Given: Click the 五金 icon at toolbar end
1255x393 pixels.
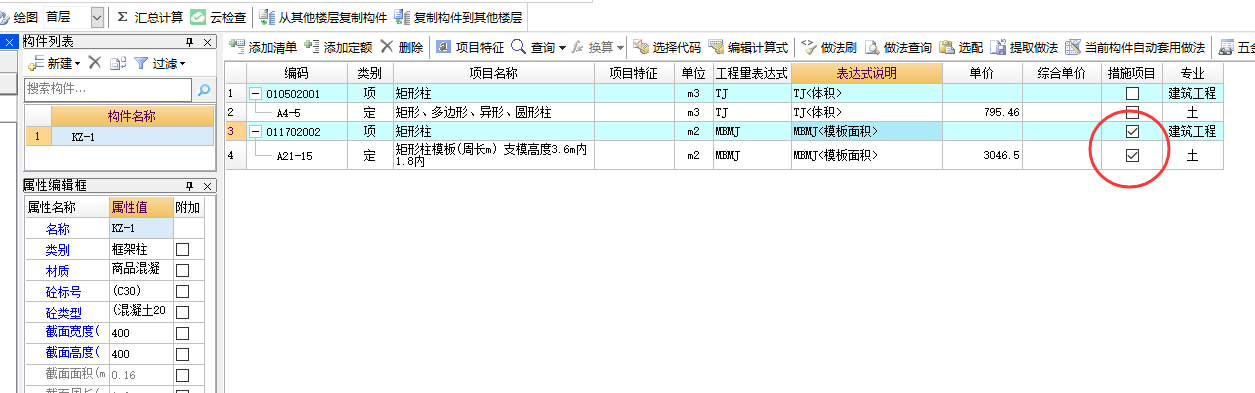Looking at the screenshot, I should pyautogui.click(x=1226, y=46).
